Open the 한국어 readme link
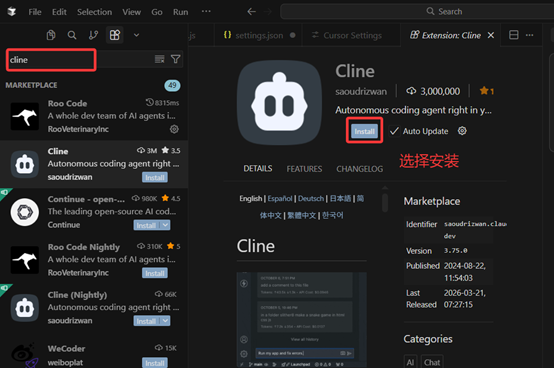Viewport: 554px width, 368px height. (332, 215)
